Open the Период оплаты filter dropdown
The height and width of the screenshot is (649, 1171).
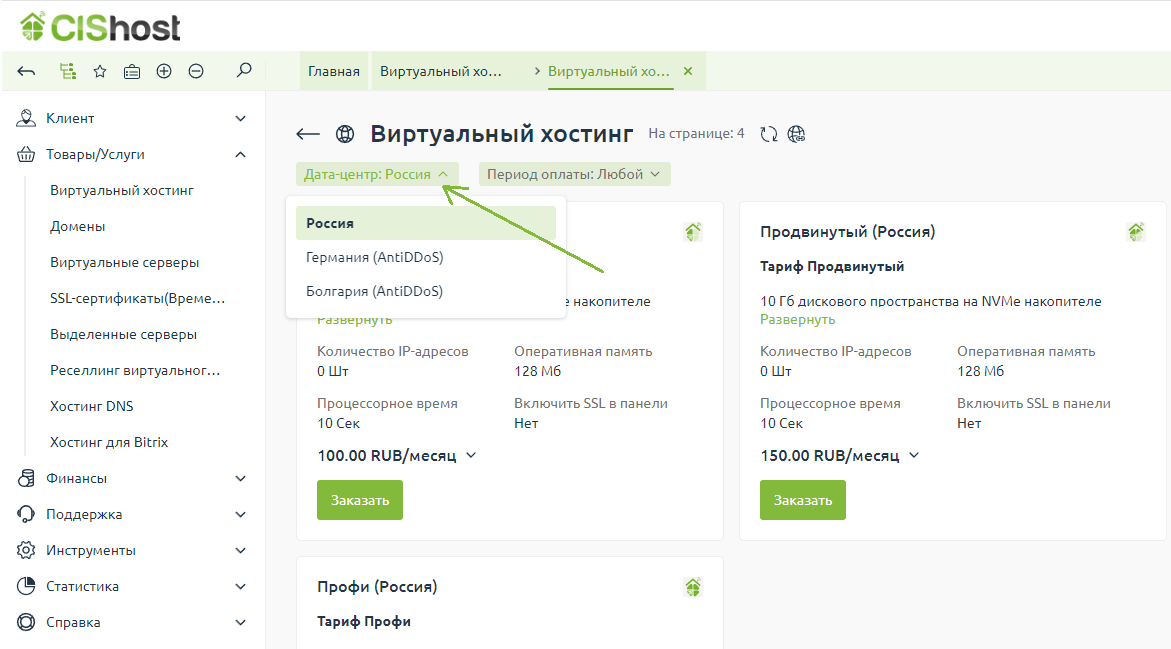[x=574, y=174]
